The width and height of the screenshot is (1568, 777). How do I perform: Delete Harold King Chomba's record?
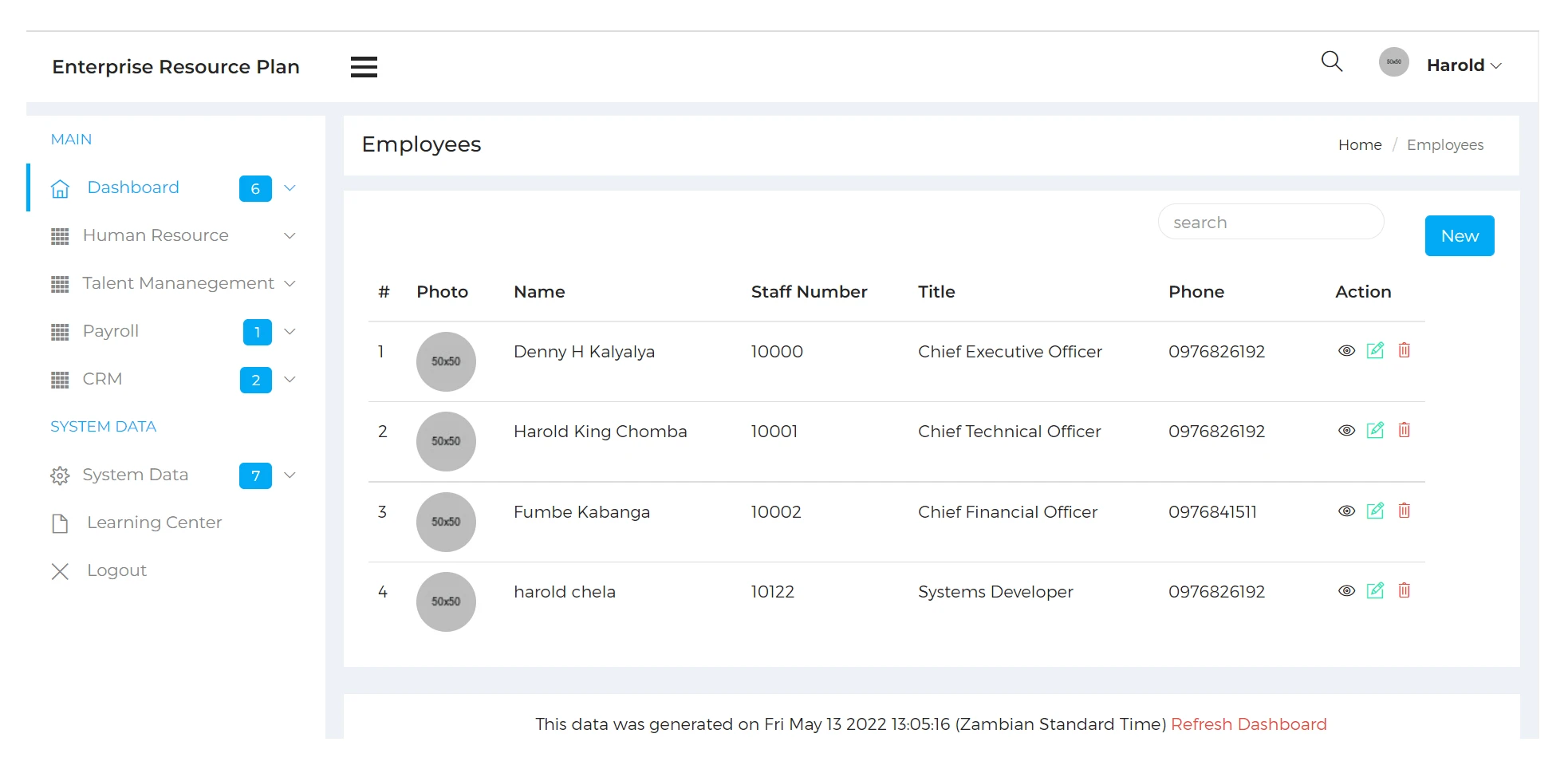[1404, 430]
